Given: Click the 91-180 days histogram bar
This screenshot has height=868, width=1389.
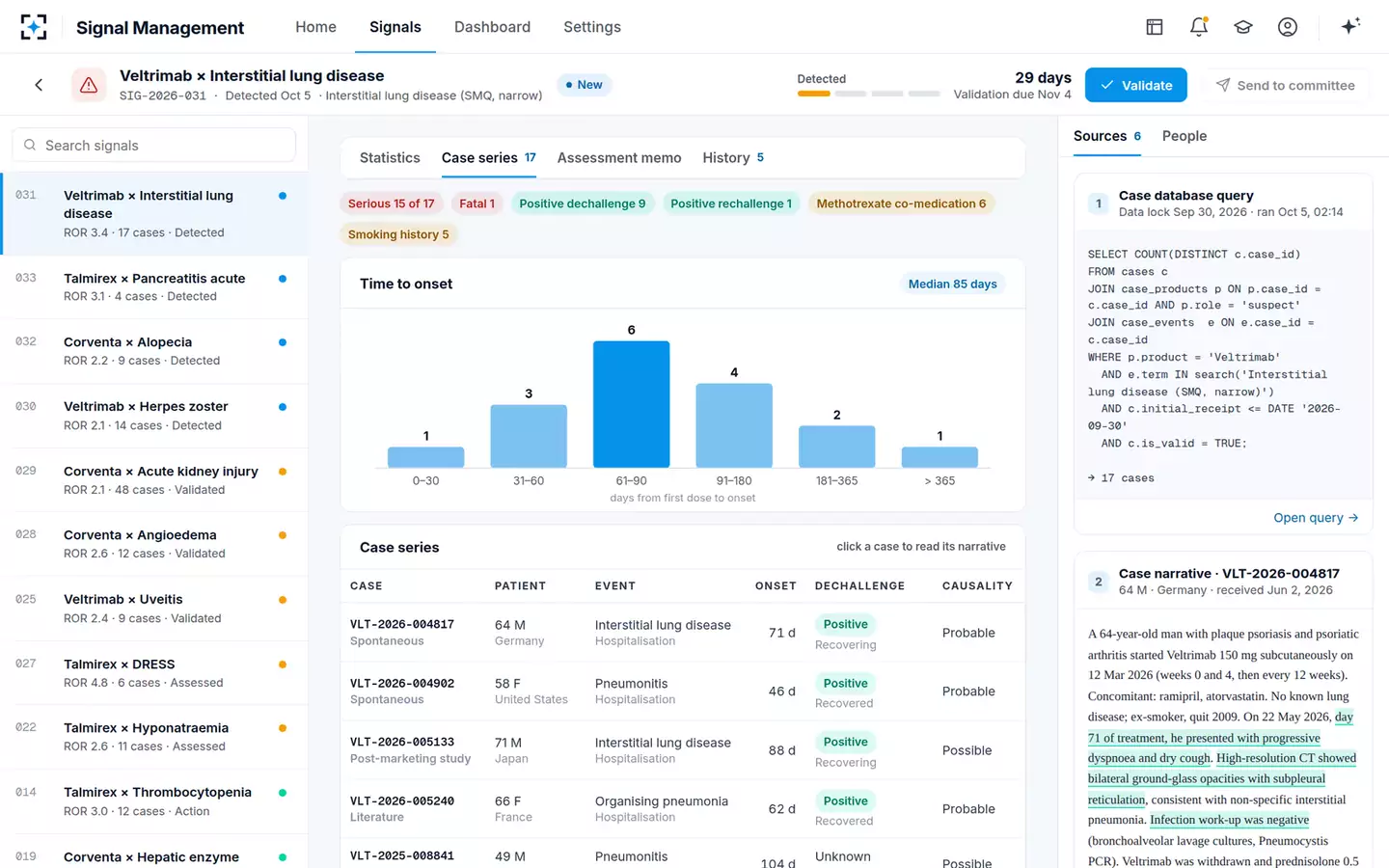Looking at the screenshot, I should point(734,425).
